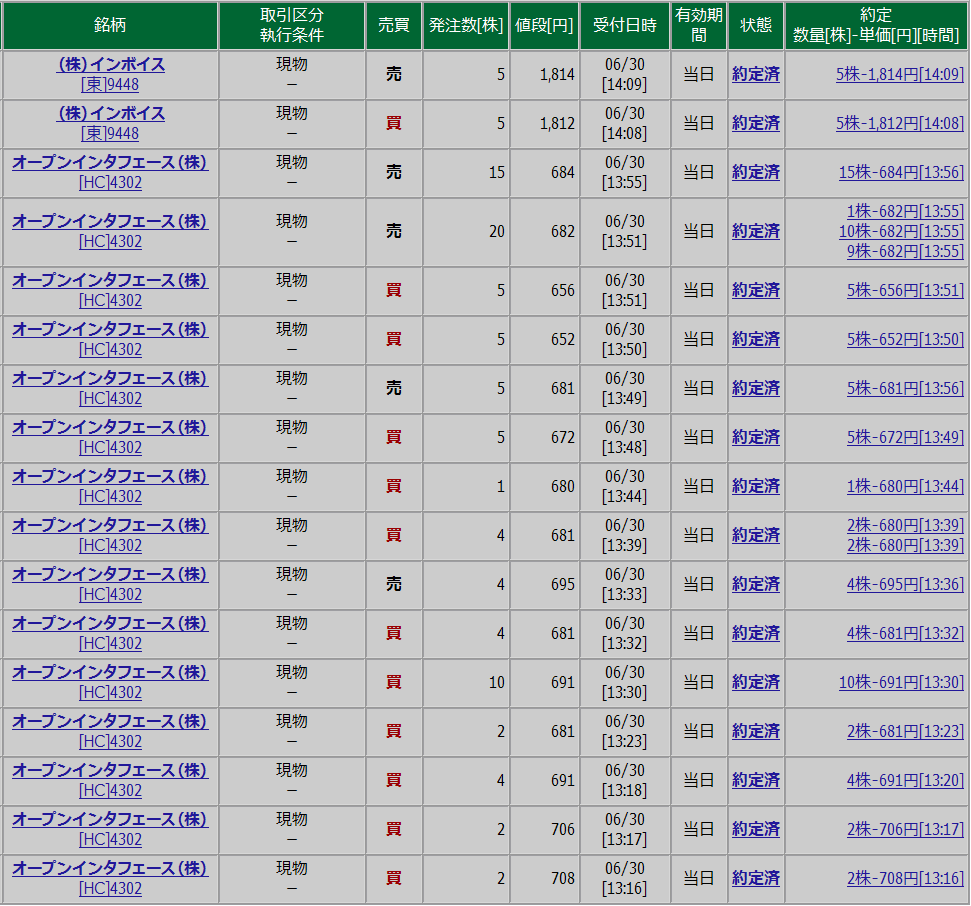Click the order quantity 15 cell
The width and height of the screenshot is (971, 906).
pyautogui.click(x=466, y=172)
